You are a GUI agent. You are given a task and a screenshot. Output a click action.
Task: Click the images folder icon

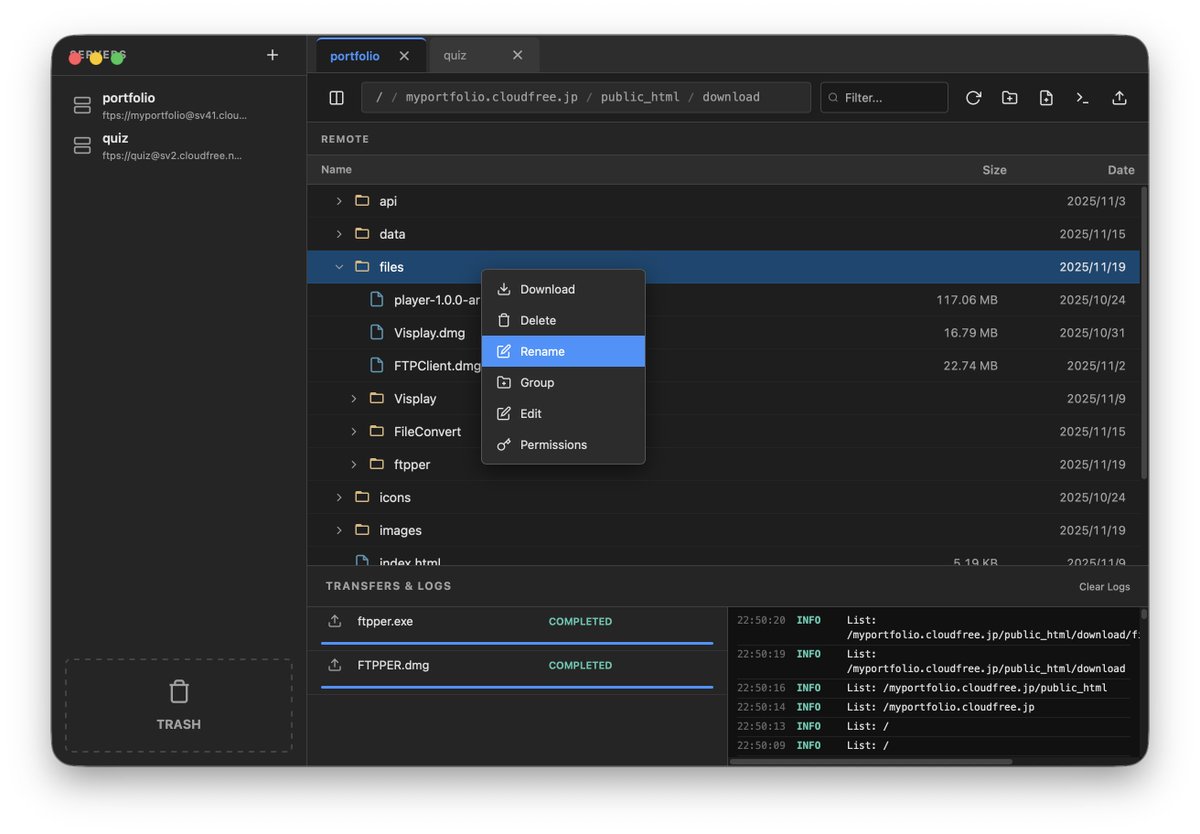[362, 530]
